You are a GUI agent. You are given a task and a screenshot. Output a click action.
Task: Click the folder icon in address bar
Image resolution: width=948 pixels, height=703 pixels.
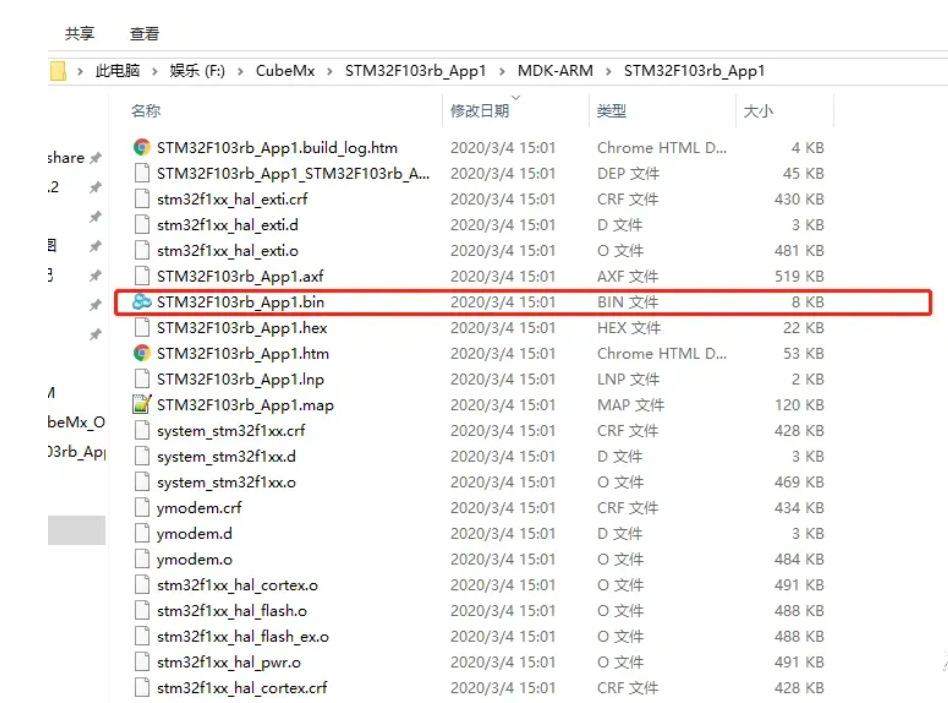(x=58, y=71)
